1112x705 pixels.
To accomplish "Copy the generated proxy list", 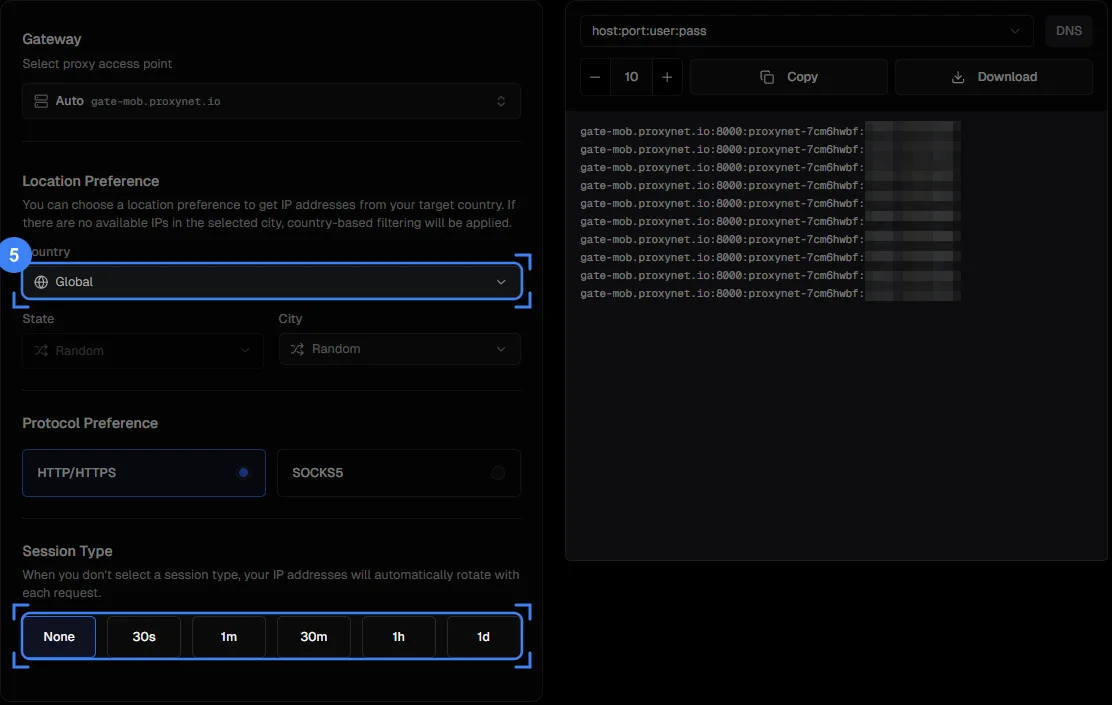I will (x=789, y=77).
